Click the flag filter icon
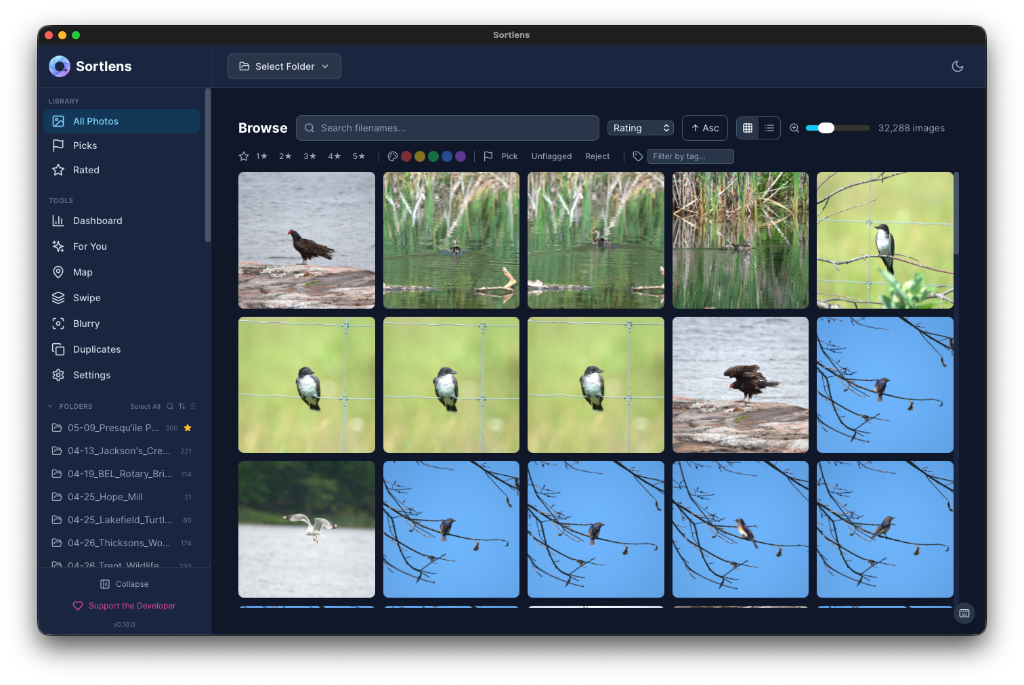Viewport: 1024px width, 685px height. (488, 156)
